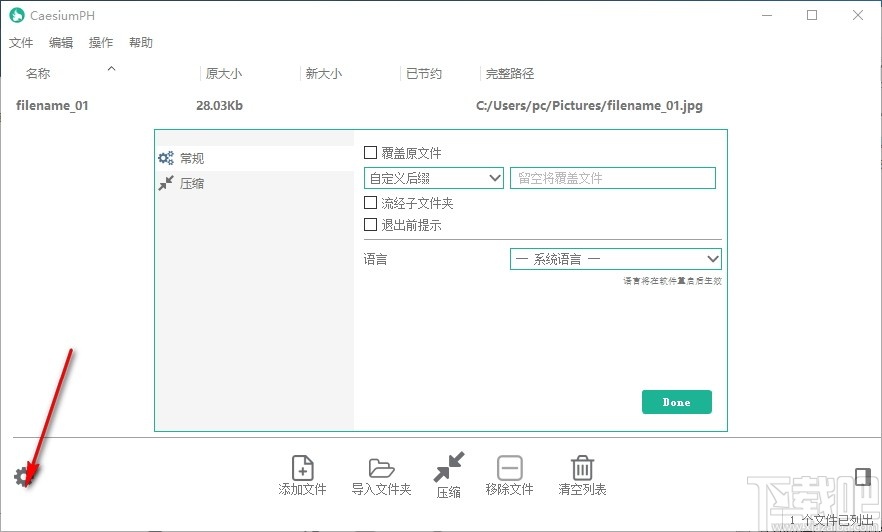Click the C:/Users/pc/Pictures/filename_01.jpg path

(590, 106)
